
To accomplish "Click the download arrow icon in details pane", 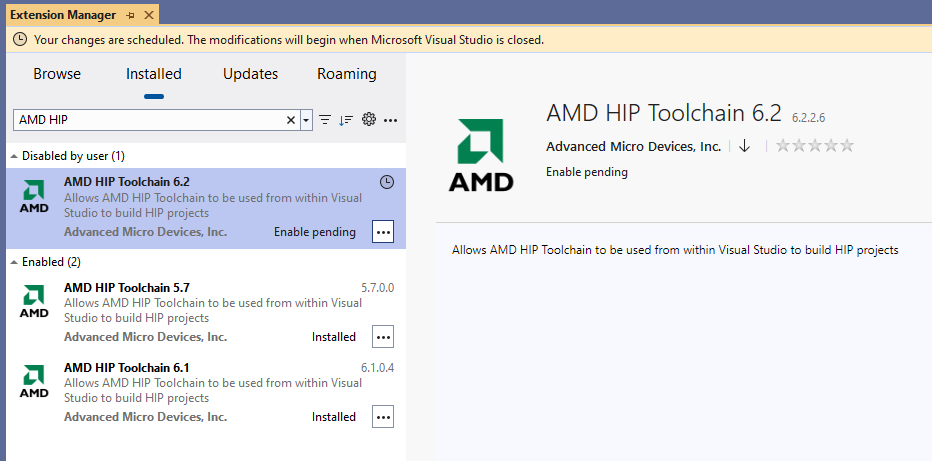I will coord(744,146).
